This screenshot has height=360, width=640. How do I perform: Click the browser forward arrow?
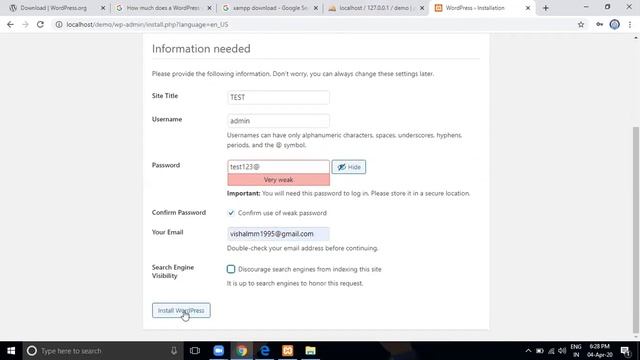(25, 24)
